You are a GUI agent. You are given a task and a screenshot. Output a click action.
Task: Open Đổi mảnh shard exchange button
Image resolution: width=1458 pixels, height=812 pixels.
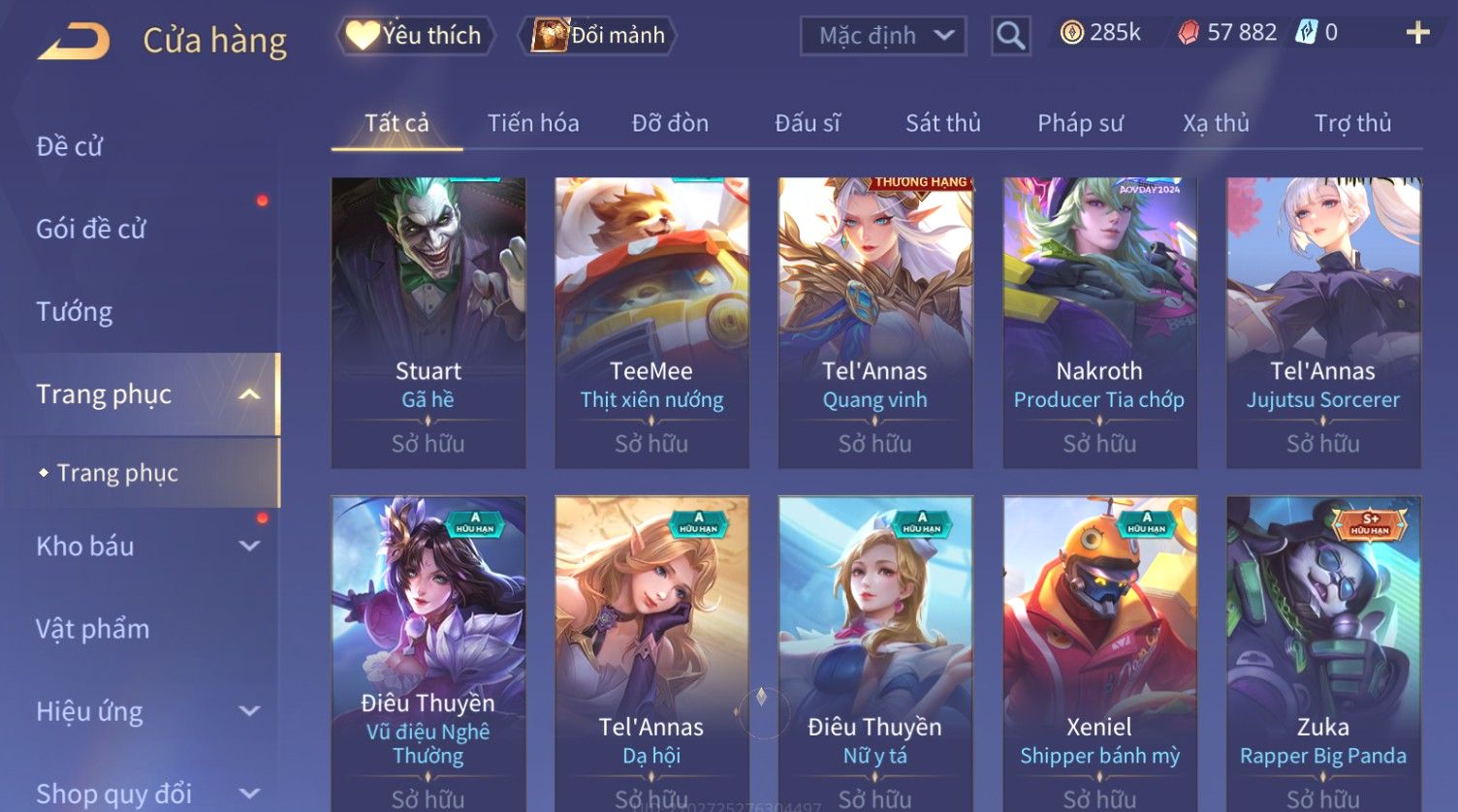pos(597,36)
